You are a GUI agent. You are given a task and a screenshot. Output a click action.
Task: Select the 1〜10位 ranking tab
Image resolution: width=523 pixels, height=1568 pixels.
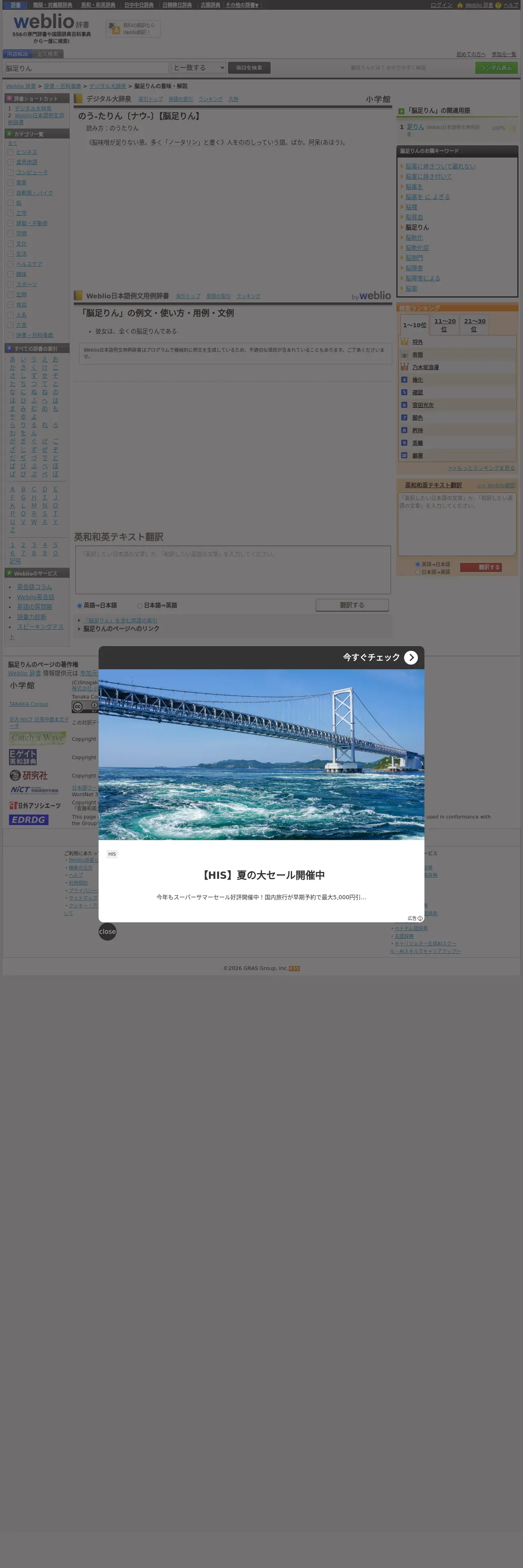click(415, 325)
